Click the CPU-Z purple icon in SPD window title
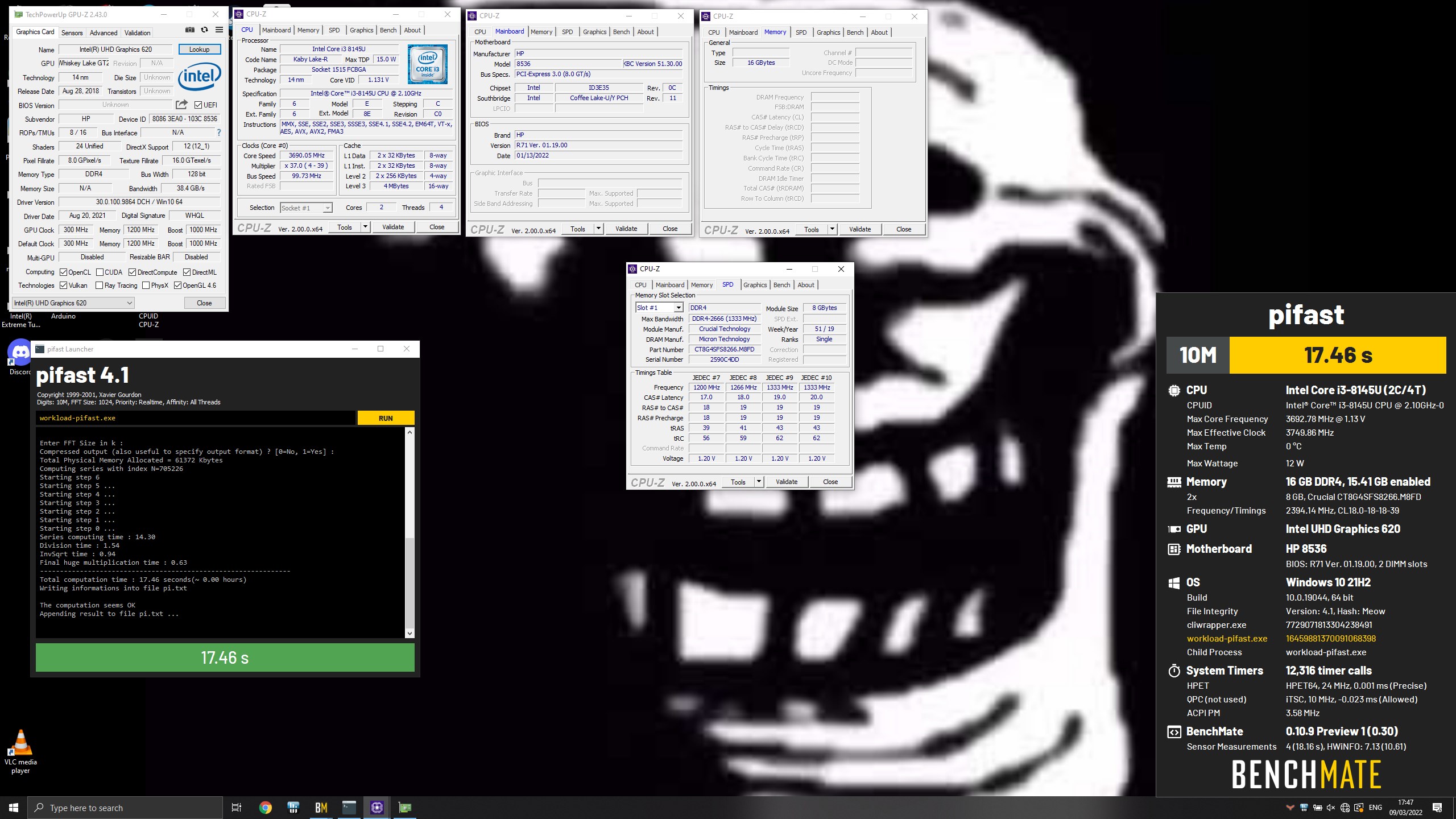 632,269
